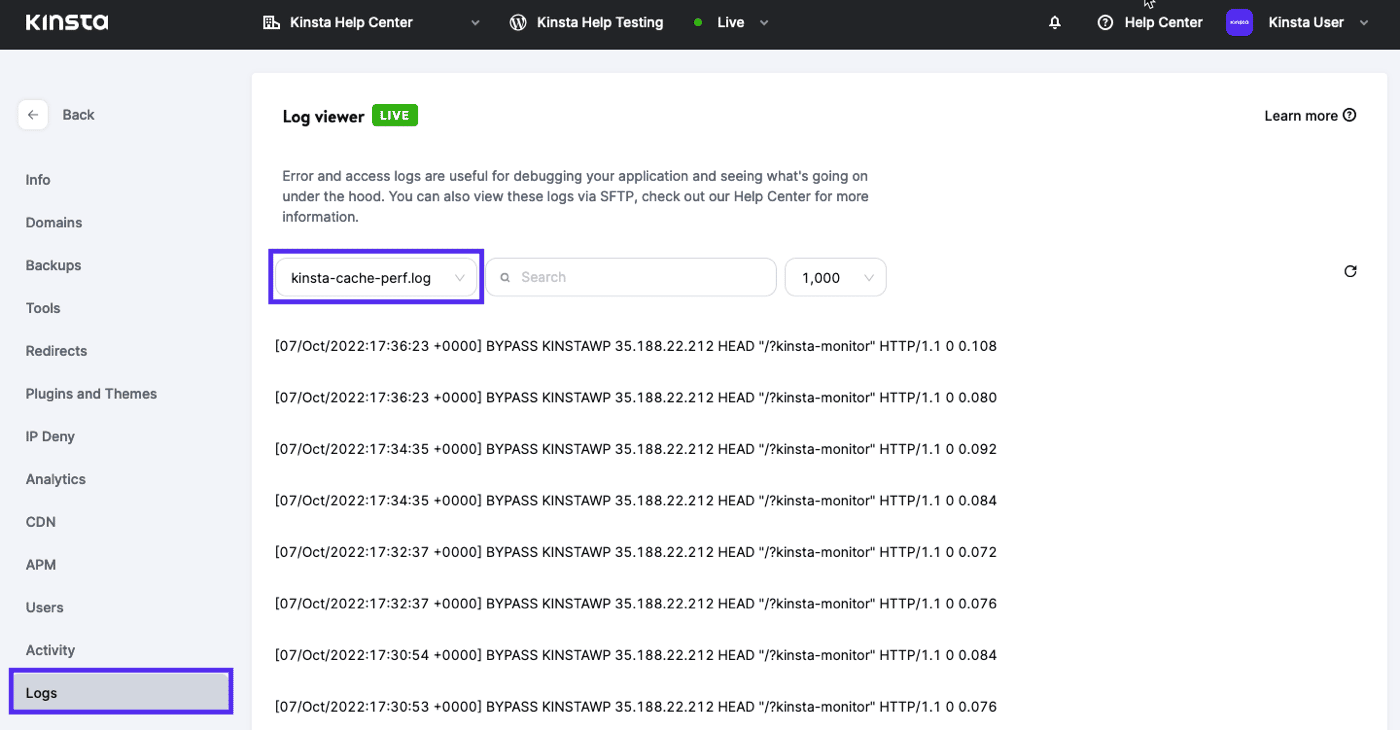This screenshot has height=730, width=1400.
Task: Refresh the log output
Action: [x=1350, y=271]
